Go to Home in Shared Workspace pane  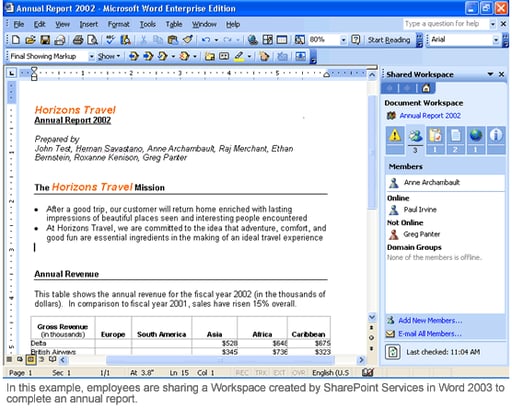click(426, 88)
